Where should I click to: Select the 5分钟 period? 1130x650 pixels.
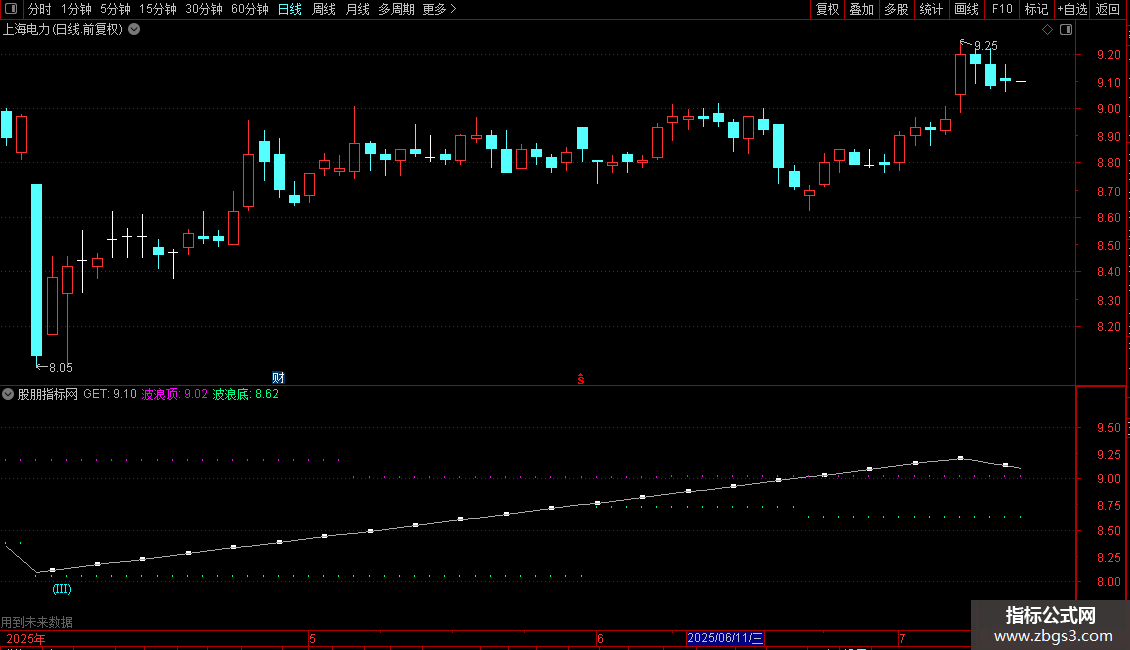click(x=115, y=9)
